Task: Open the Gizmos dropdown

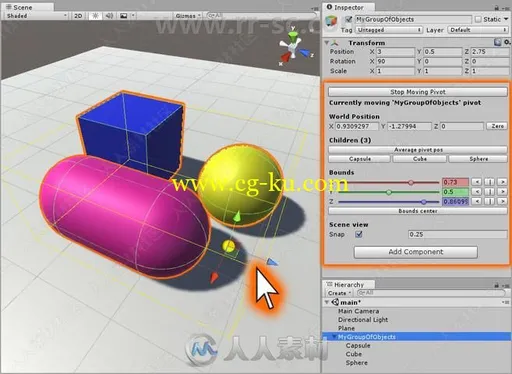Action: pos(188,16)
